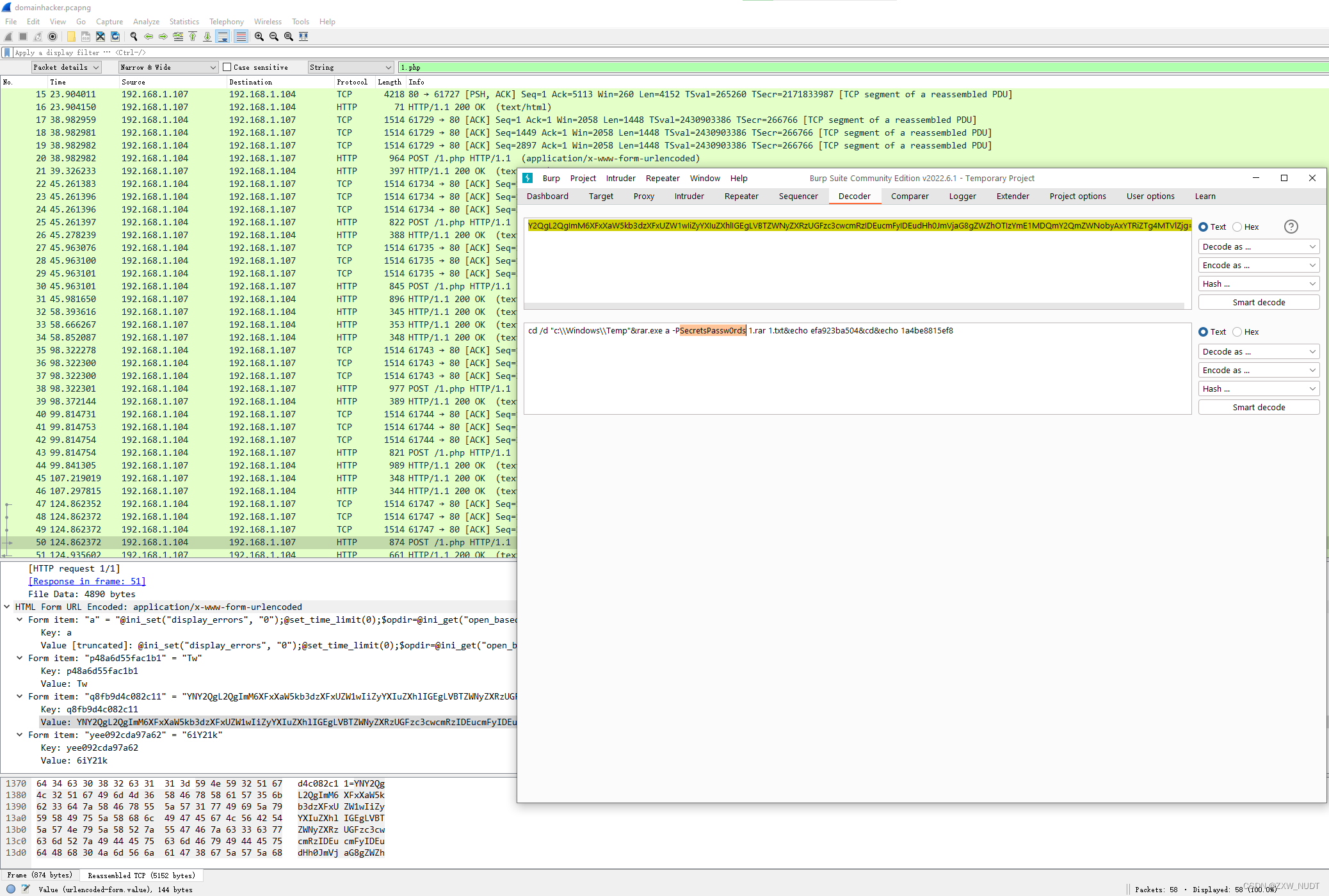
Task: Save this capture file toolbar icon
Action: click(86, 36)
